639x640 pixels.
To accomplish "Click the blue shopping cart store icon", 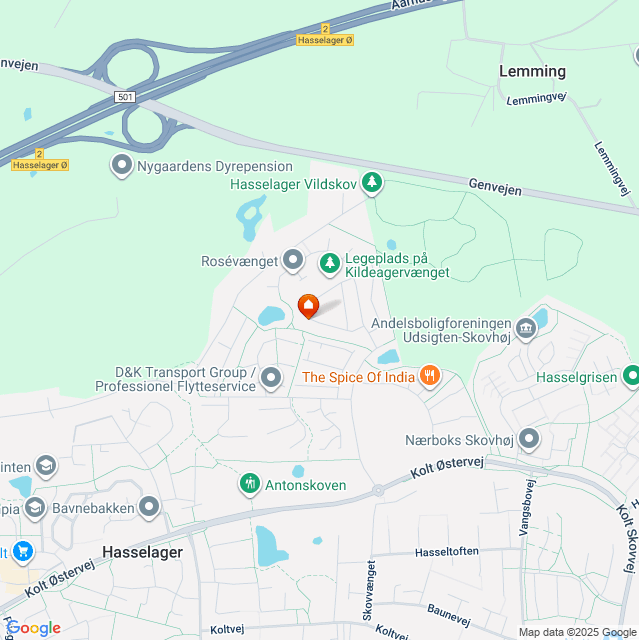I will tap(23, 552).
